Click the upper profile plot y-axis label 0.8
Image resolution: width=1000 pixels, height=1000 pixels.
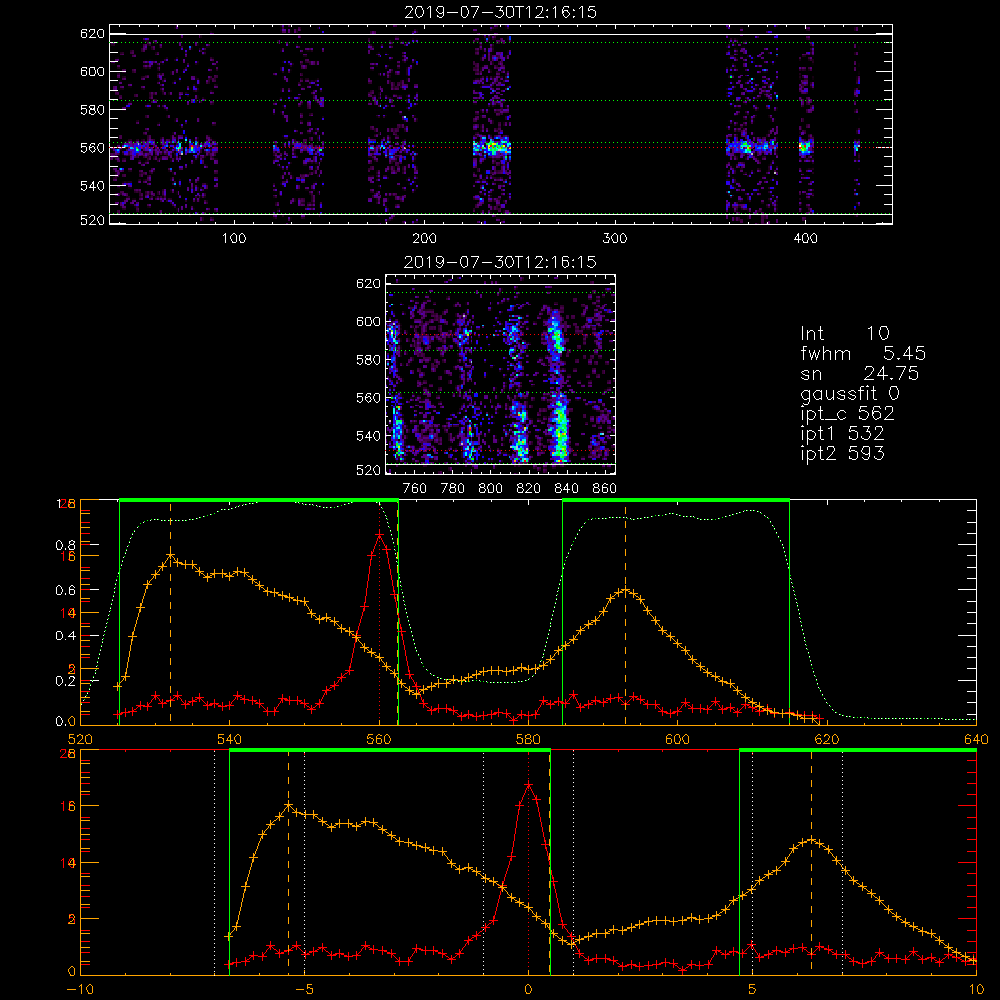click(x=66, y=545)
